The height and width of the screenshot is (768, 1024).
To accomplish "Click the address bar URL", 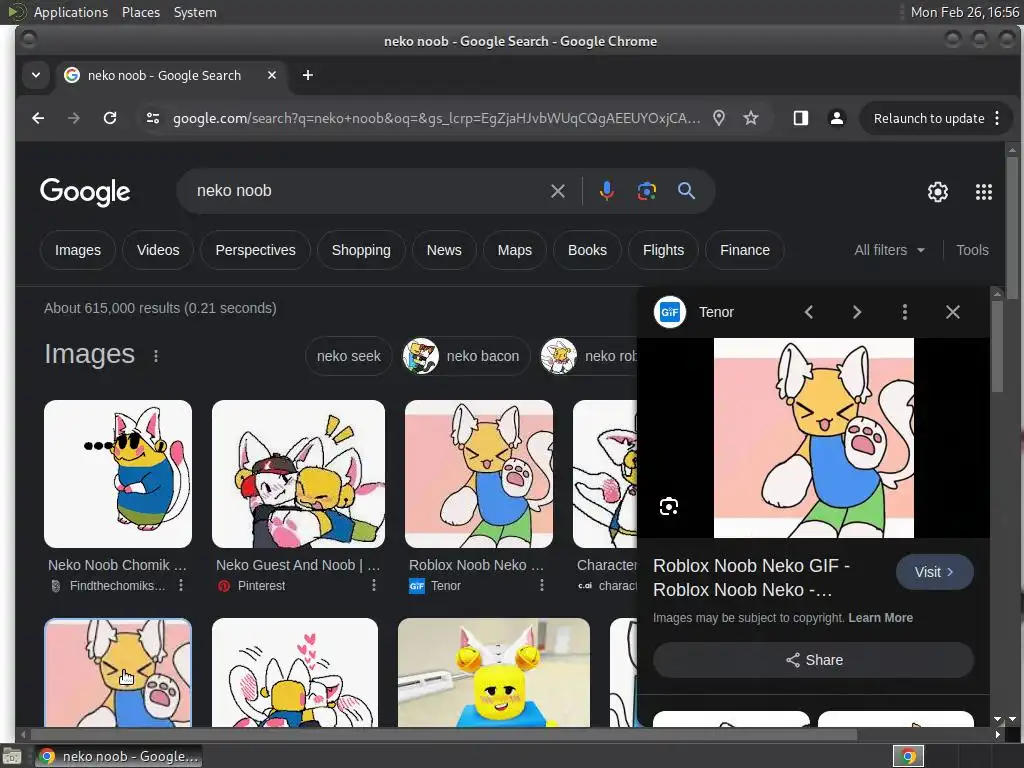I will tap(436, 118).
